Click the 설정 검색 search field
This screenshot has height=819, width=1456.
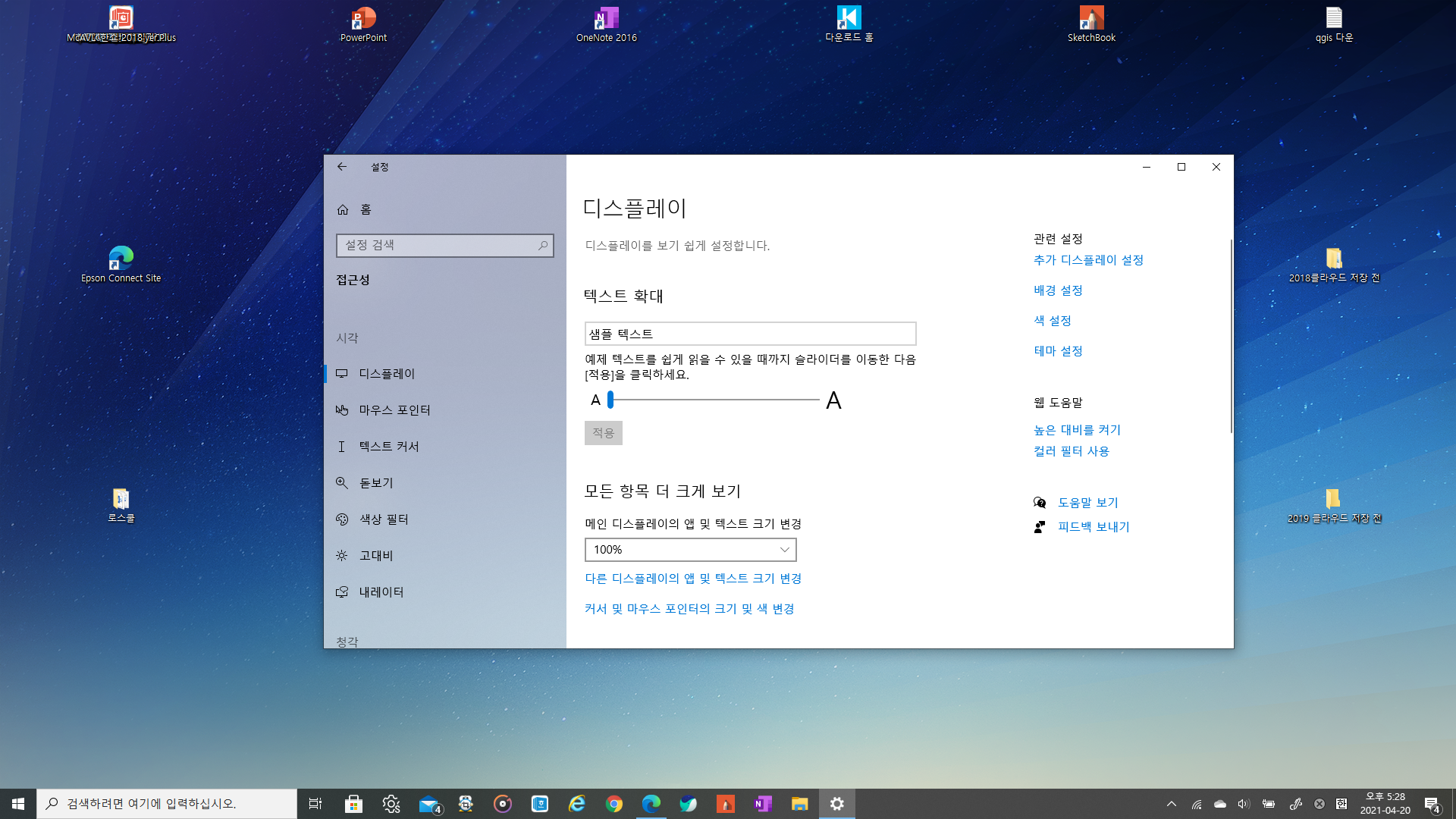pyautogui.click(x=440, y=246)
